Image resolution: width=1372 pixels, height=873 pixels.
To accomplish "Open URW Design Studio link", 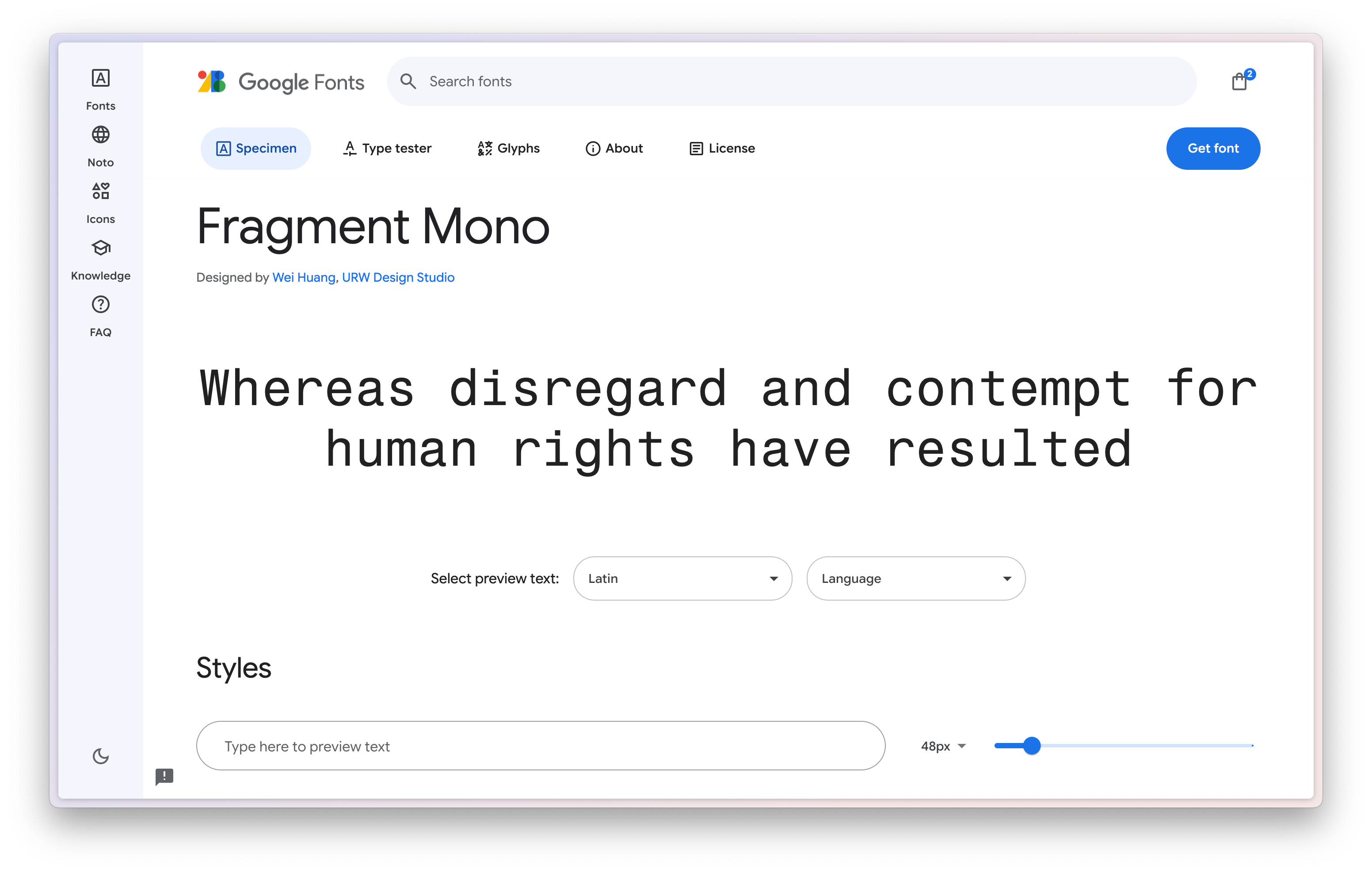I will pos(398,277).
